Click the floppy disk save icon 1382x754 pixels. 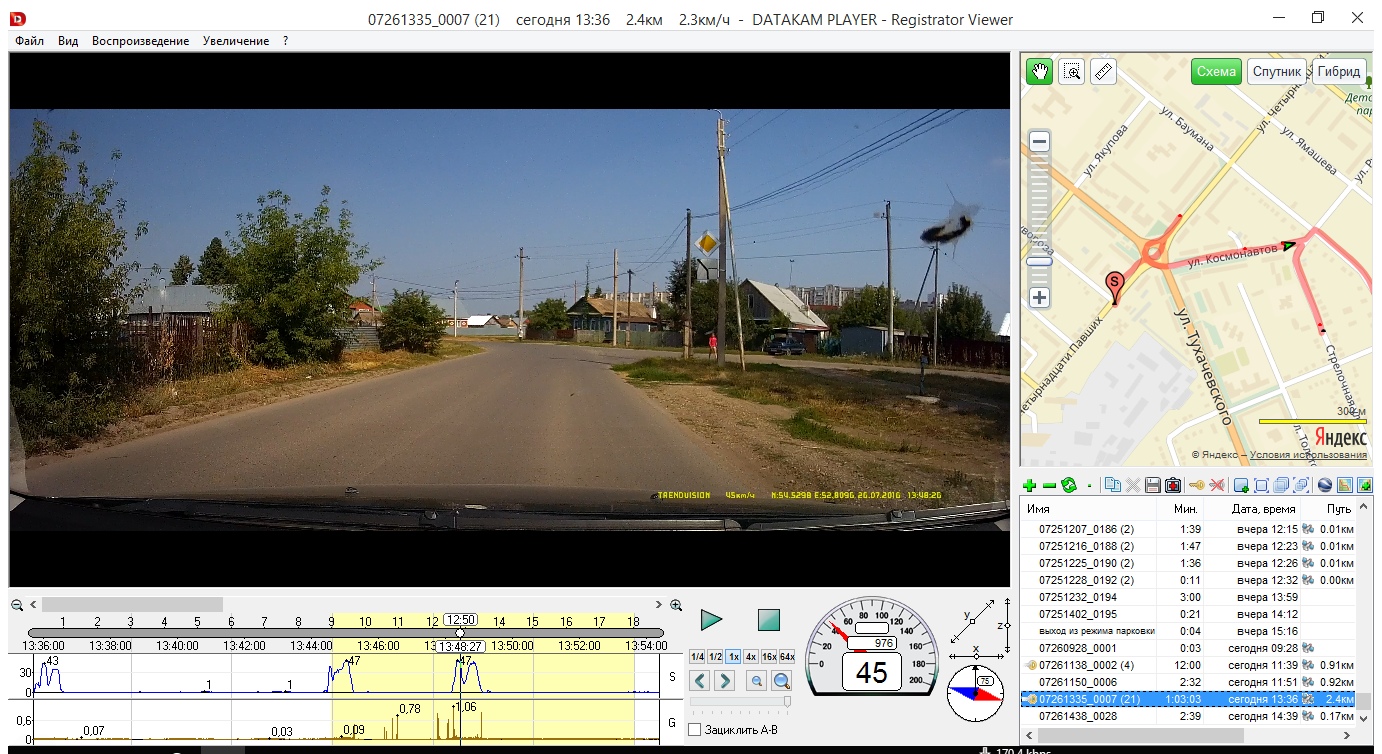click(1153, 485)
